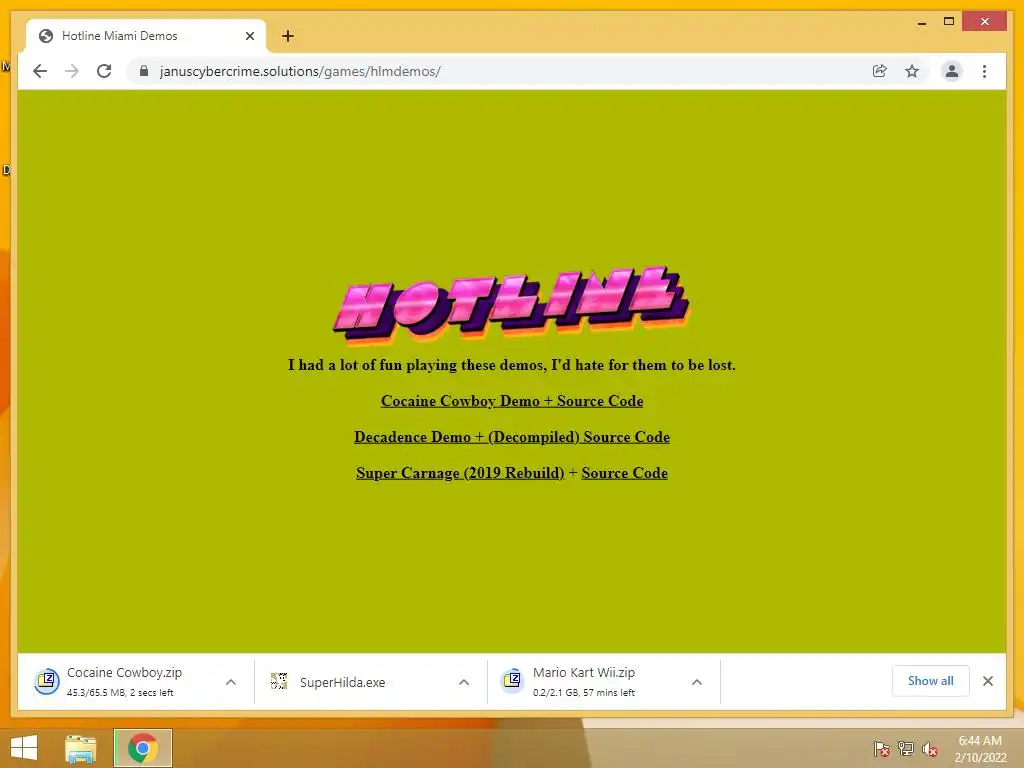Open Cocaine Cowboy Demo + Source Code link
The image size is (1024, 768).
[512, 401]
